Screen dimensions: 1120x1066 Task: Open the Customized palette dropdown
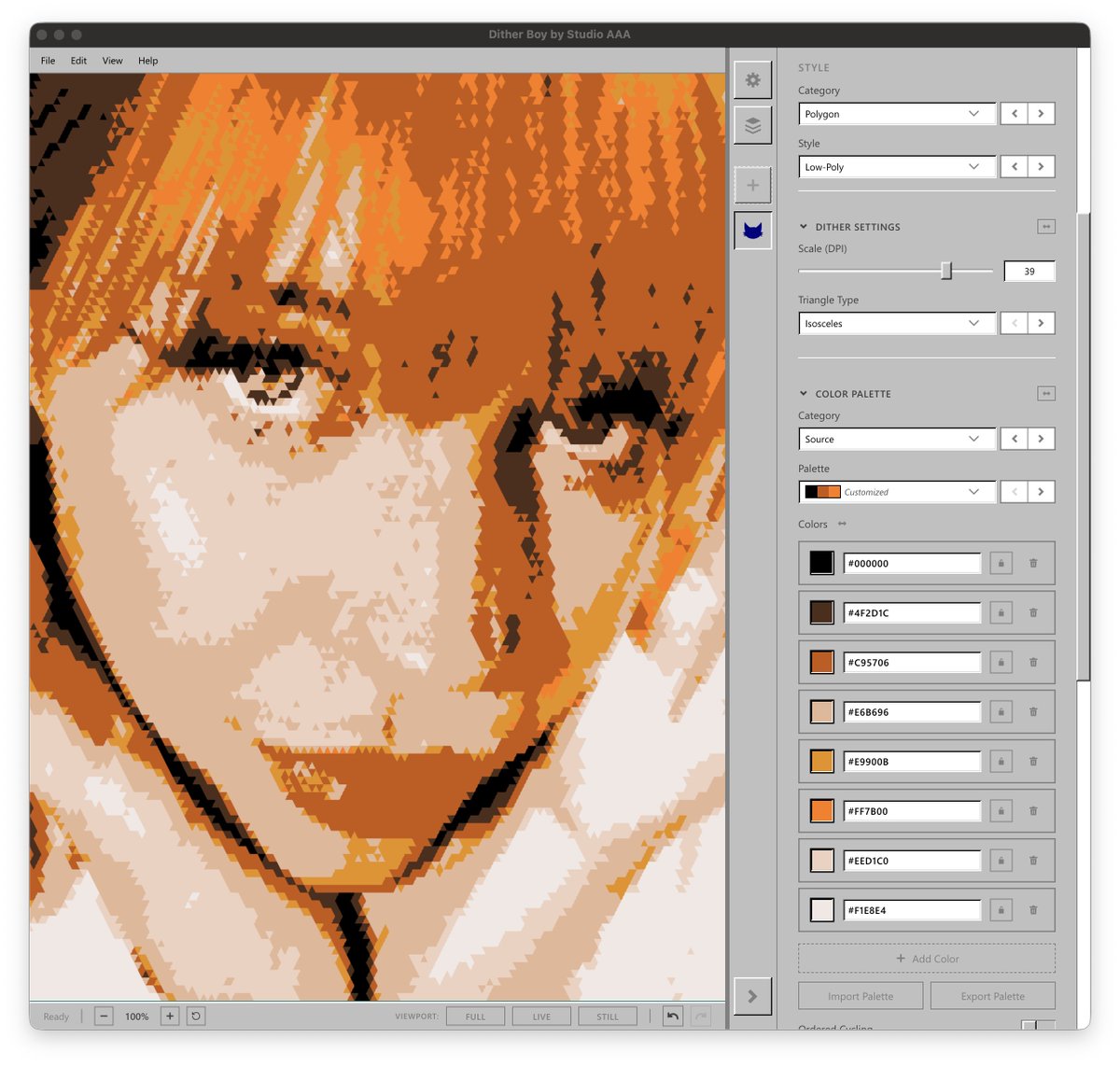click(x=897, y=492)
